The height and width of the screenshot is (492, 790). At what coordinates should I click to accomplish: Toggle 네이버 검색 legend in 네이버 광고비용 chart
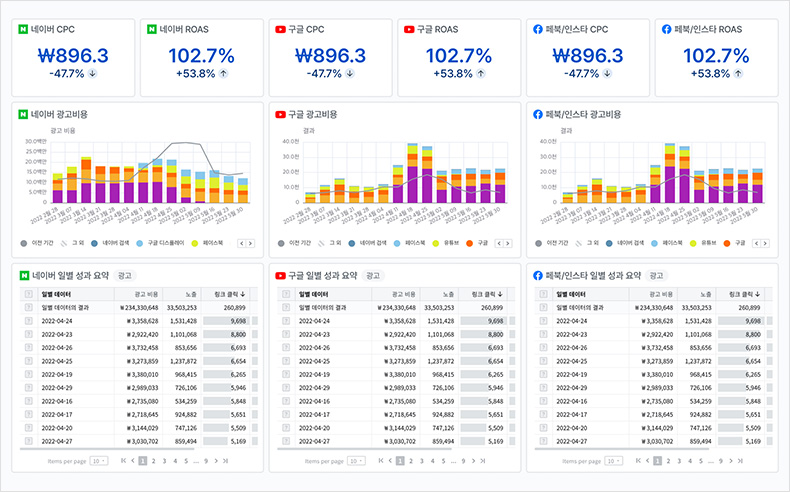click(110, 243)
